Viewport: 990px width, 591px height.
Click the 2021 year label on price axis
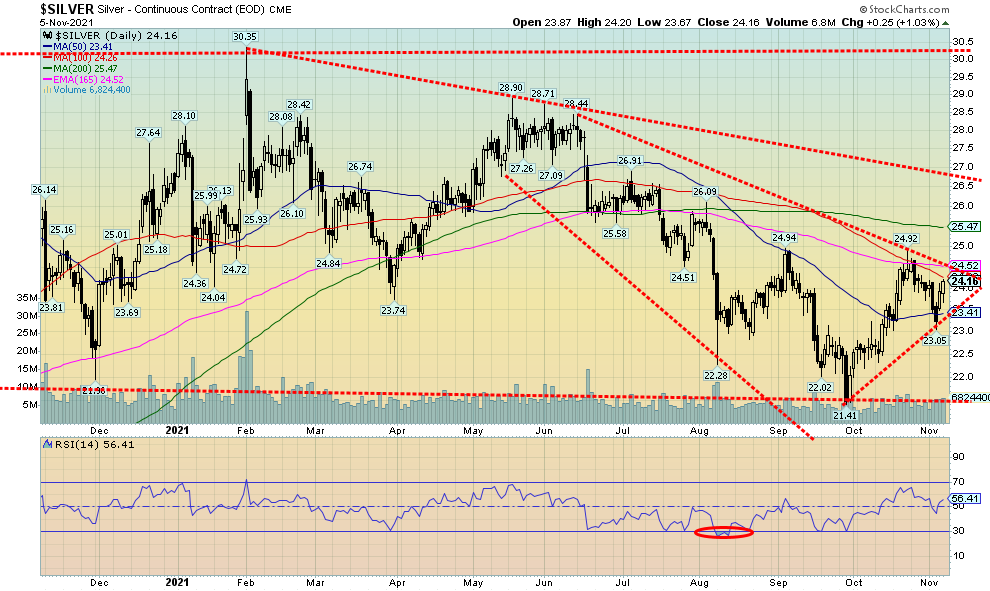tap(177, 430)
